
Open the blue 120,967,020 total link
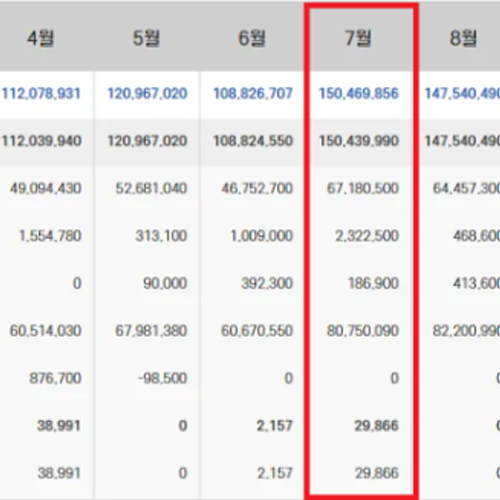[x=147, y=93]
